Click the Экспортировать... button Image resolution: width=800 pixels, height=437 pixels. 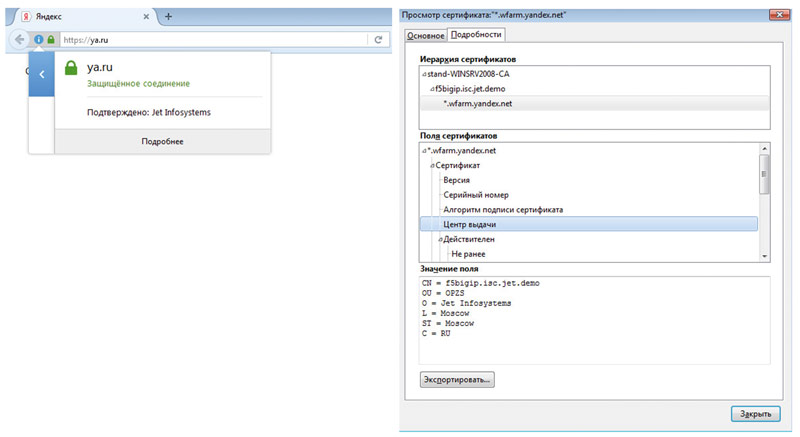(x=457, y=379)
